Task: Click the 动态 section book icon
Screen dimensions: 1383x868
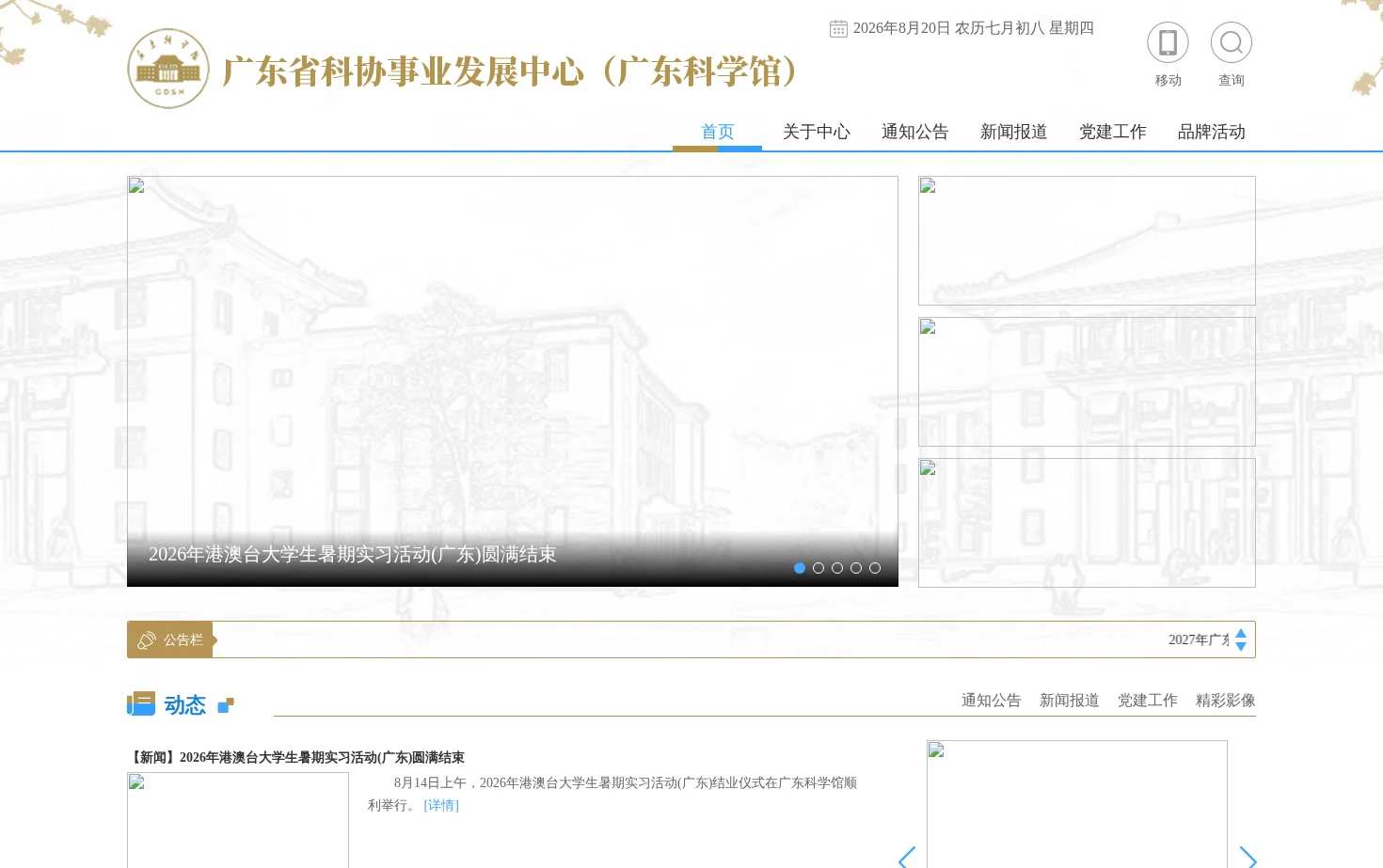Action: (x=141, y=703)
